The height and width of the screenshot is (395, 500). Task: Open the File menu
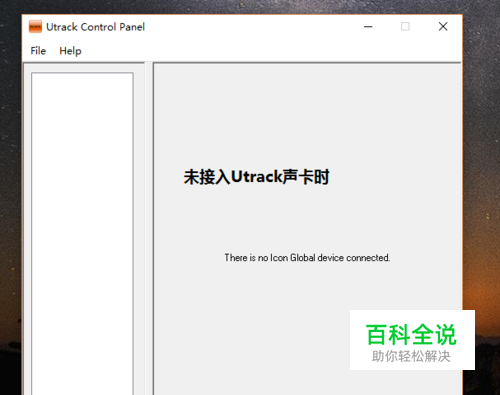(38, 51)
